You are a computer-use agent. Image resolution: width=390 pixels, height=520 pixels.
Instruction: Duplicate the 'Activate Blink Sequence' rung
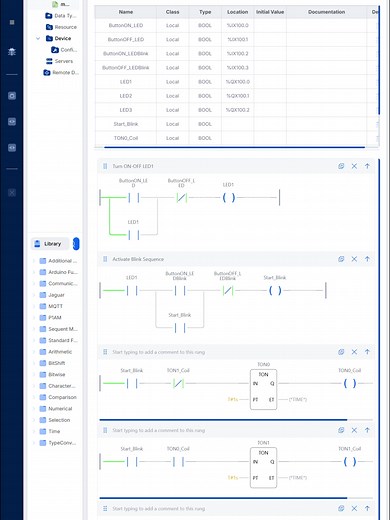pyautogui.click(x=341, y=259)
